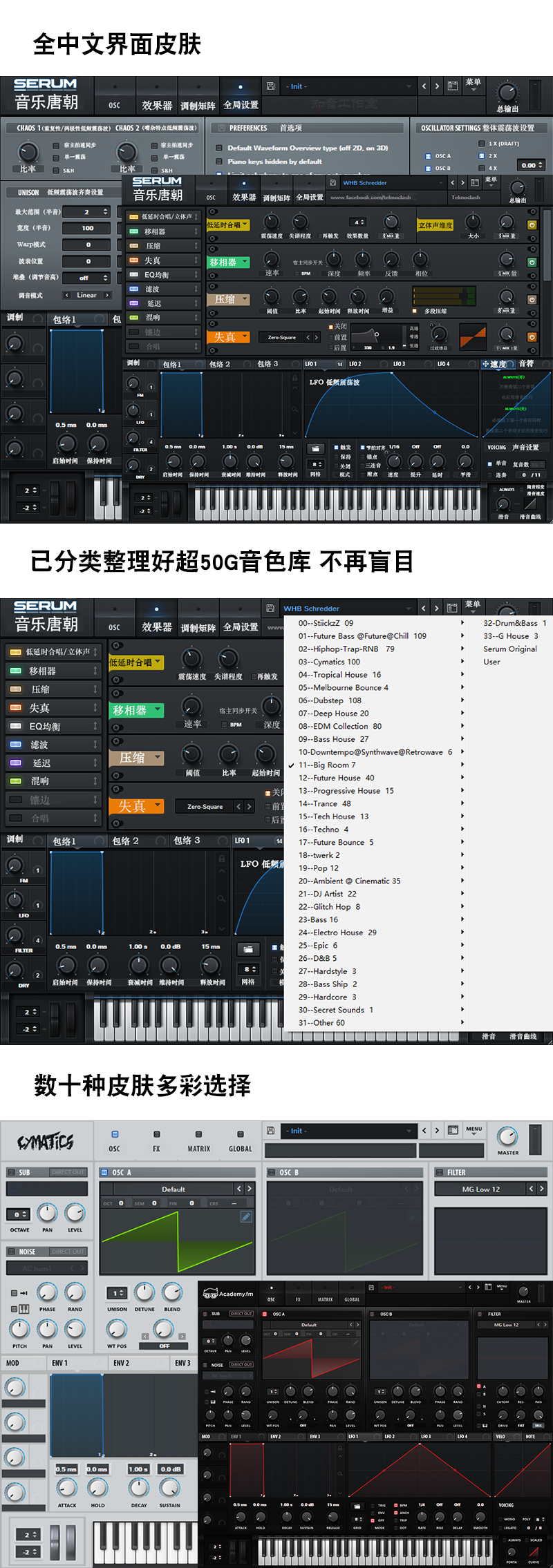Toggle Piano keys hidden by default checkbox
This screenshot has height=1568, width=553.
(x=219, y=162)
